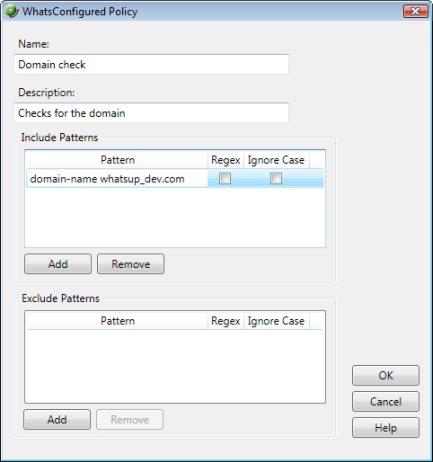The width and height of the screenshot is (433, 462).
Task: Add a new exclude pattern
Action: [57, 420]
